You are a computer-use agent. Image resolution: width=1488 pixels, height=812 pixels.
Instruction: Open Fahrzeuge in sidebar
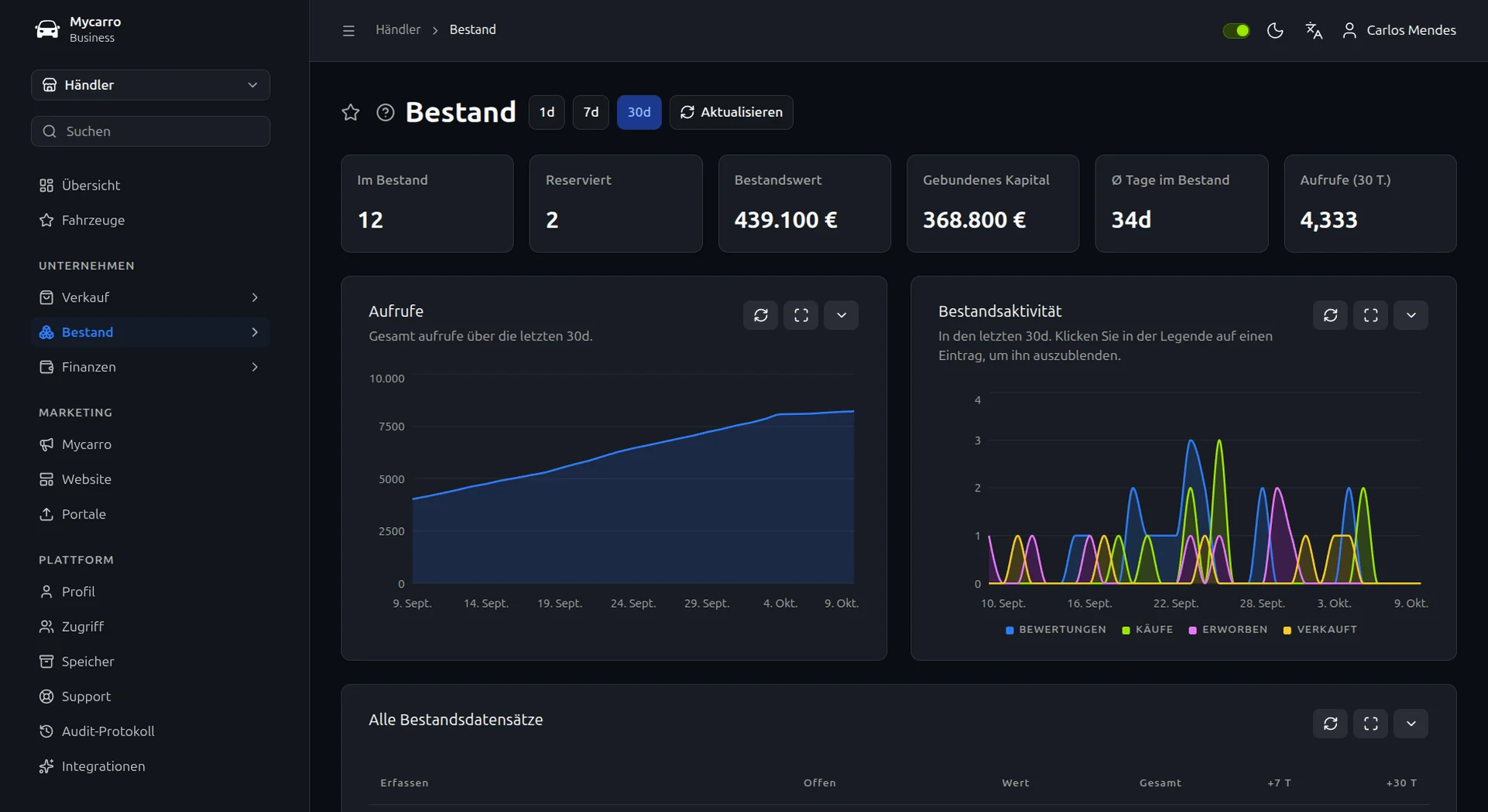pos(150,220)
